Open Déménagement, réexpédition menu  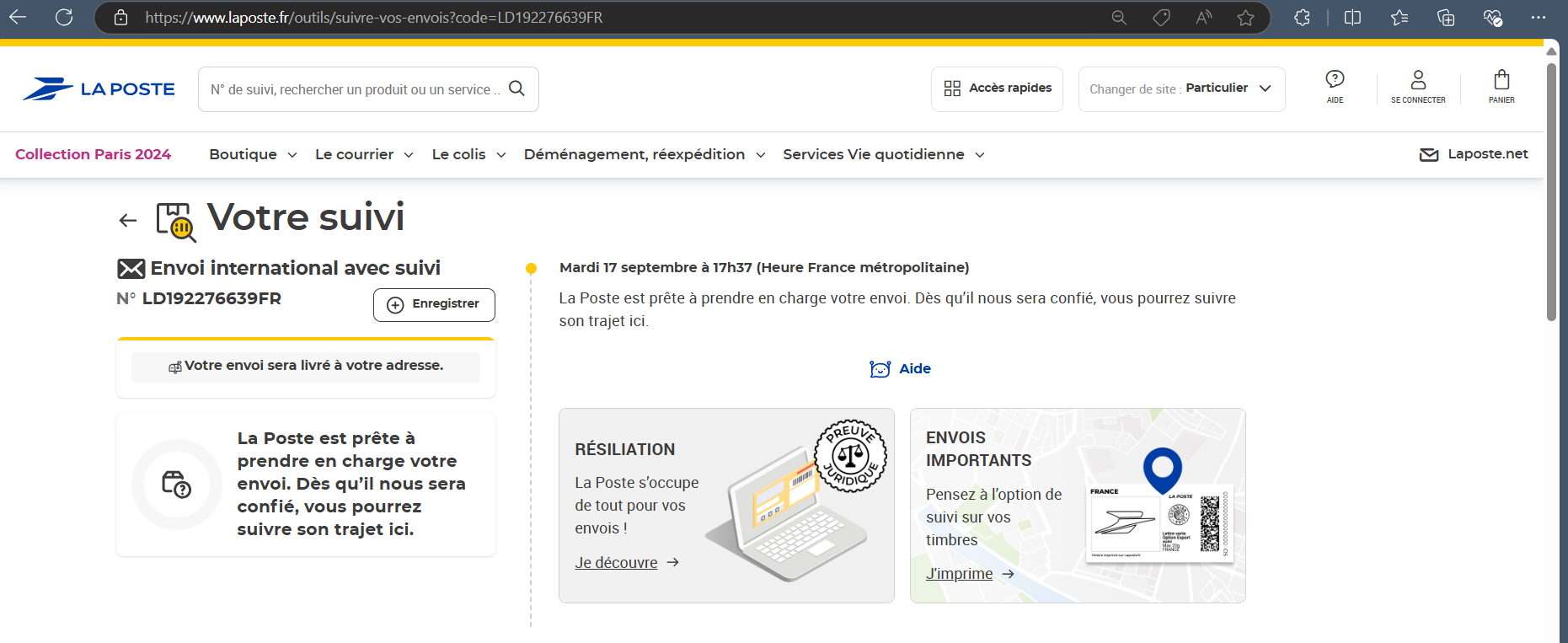click(x=644, y=154)
